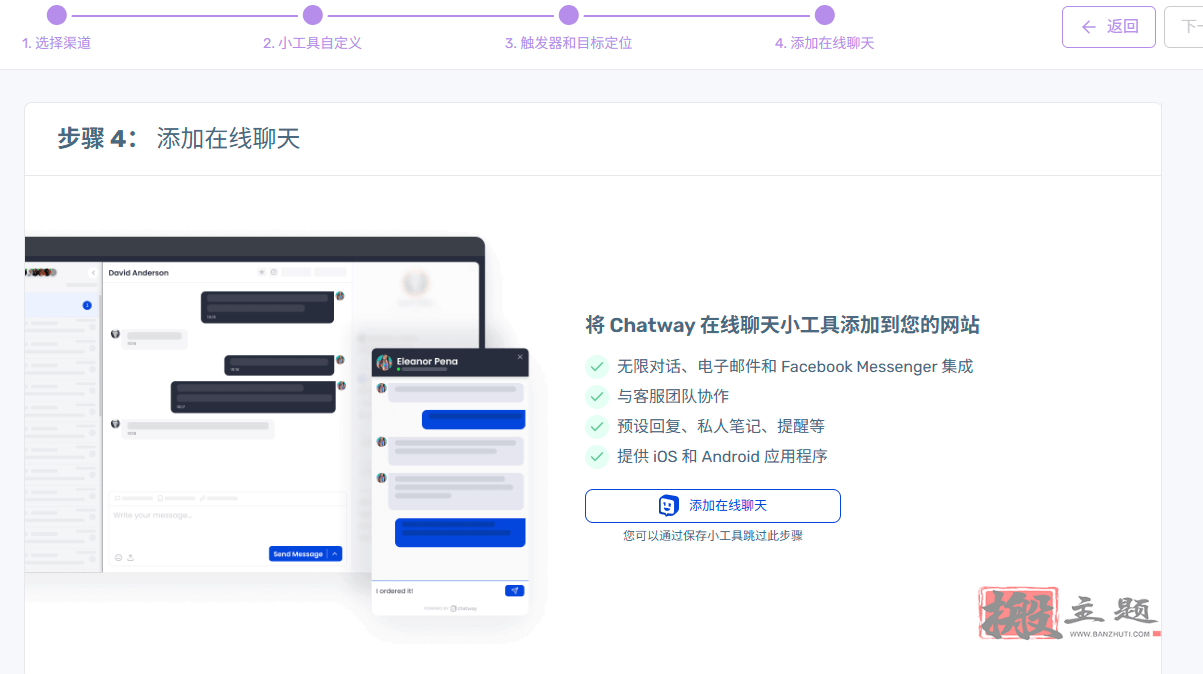
Task: Click the 返回 back button
Action: point(1109,27)
